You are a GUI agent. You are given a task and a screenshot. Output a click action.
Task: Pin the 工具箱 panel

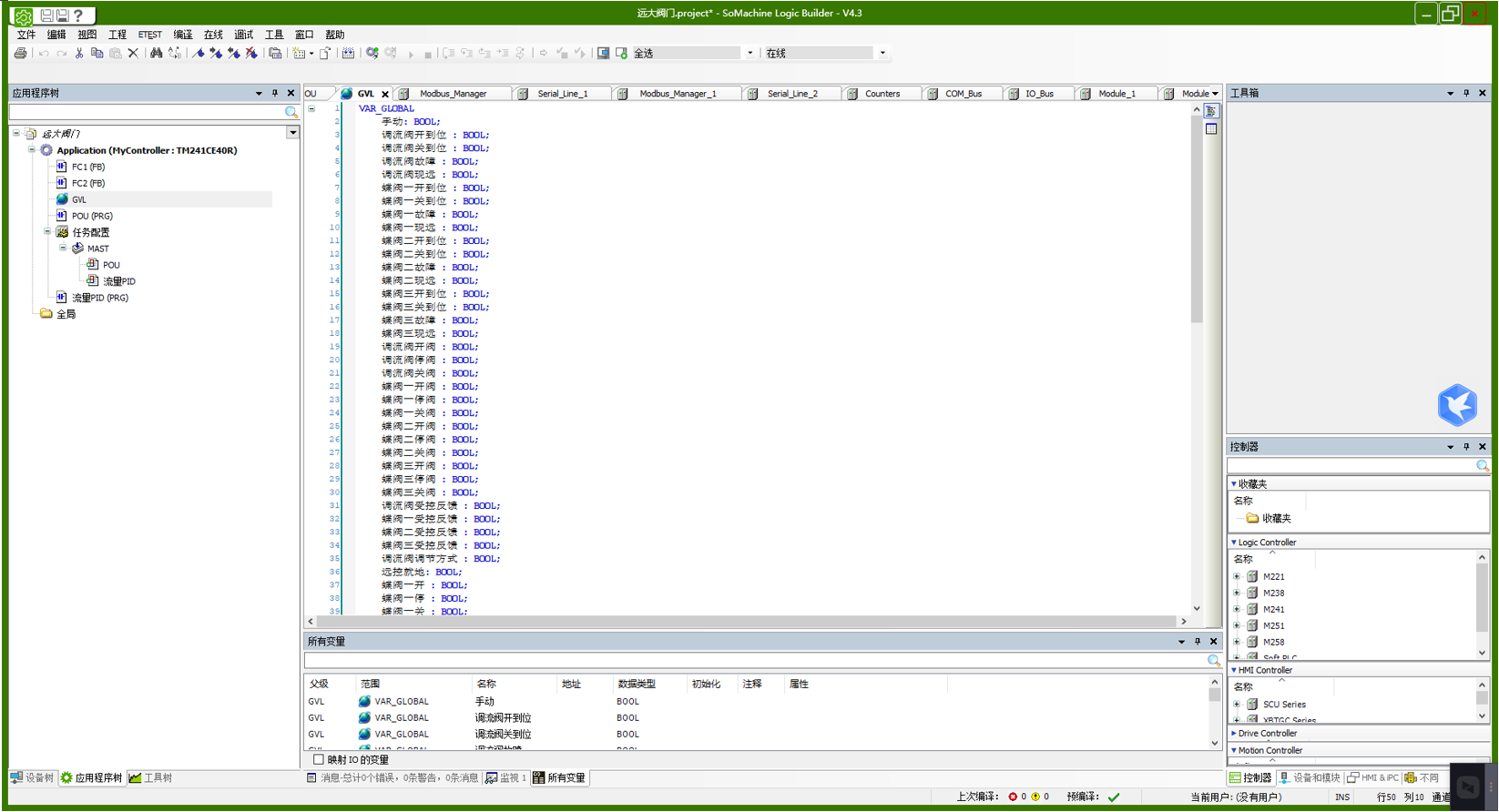click(x=1466, y=93)
